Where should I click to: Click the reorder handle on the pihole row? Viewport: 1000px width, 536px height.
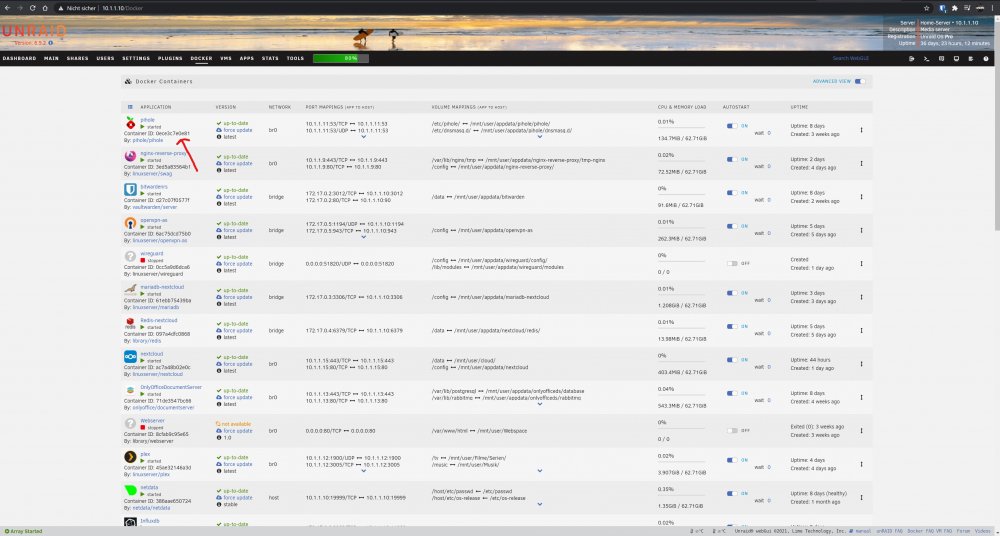click(x=862, y=130)
